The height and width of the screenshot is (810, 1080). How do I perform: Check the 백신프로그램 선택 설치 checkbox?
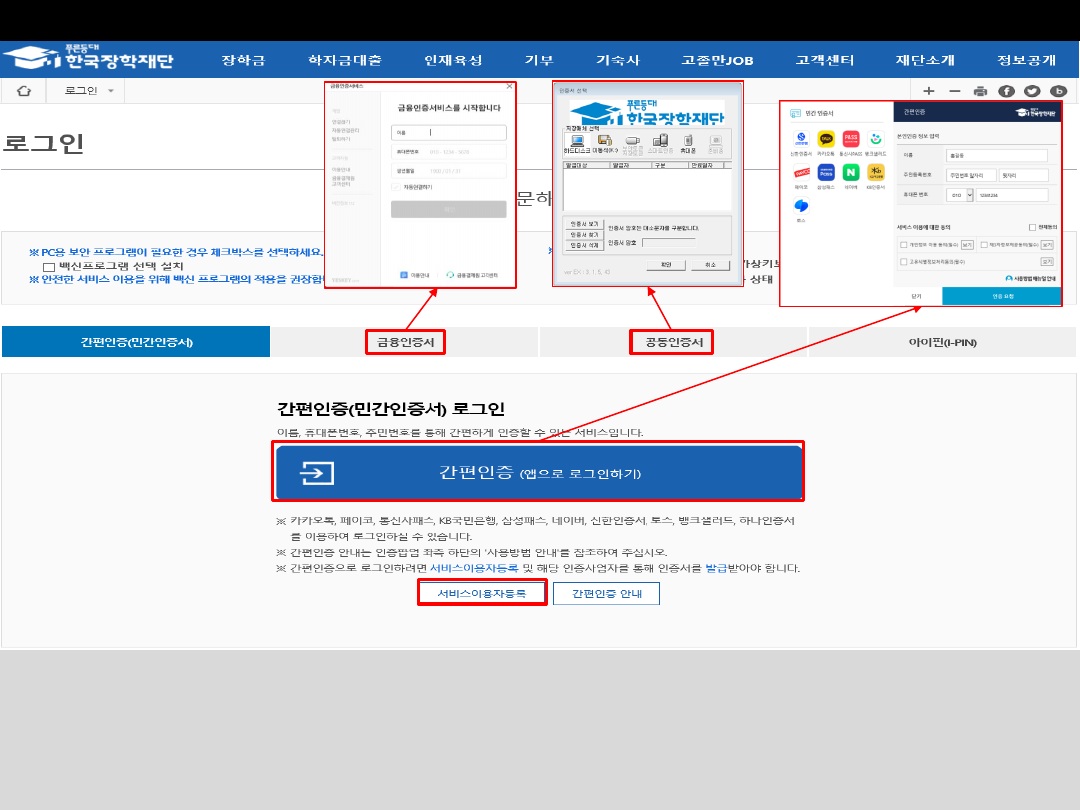click(49, 267)
